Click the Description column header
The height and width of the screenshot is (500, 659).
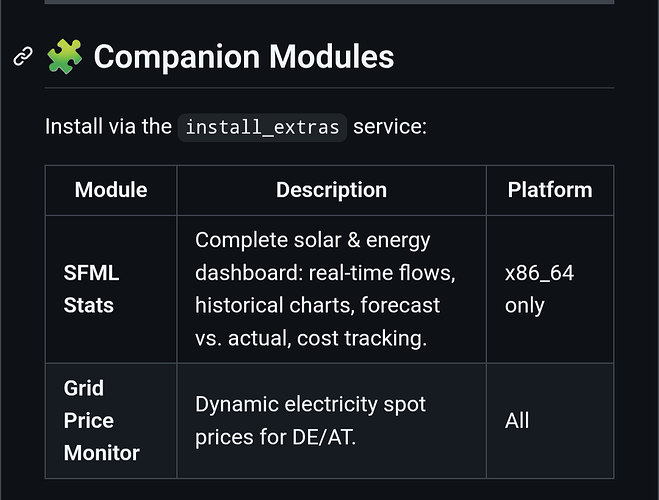pyautogui.click(x=332, y=190)
